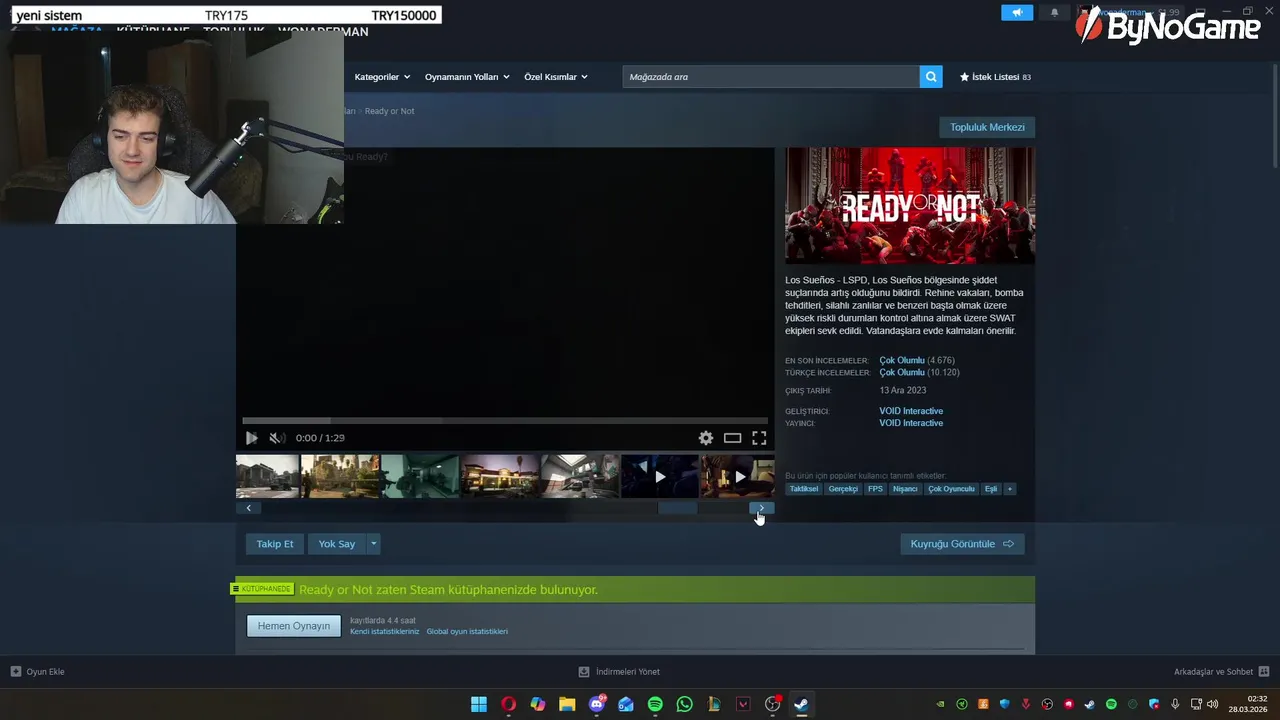
Task: Select the Taktiksel tag
Action: 804,489
